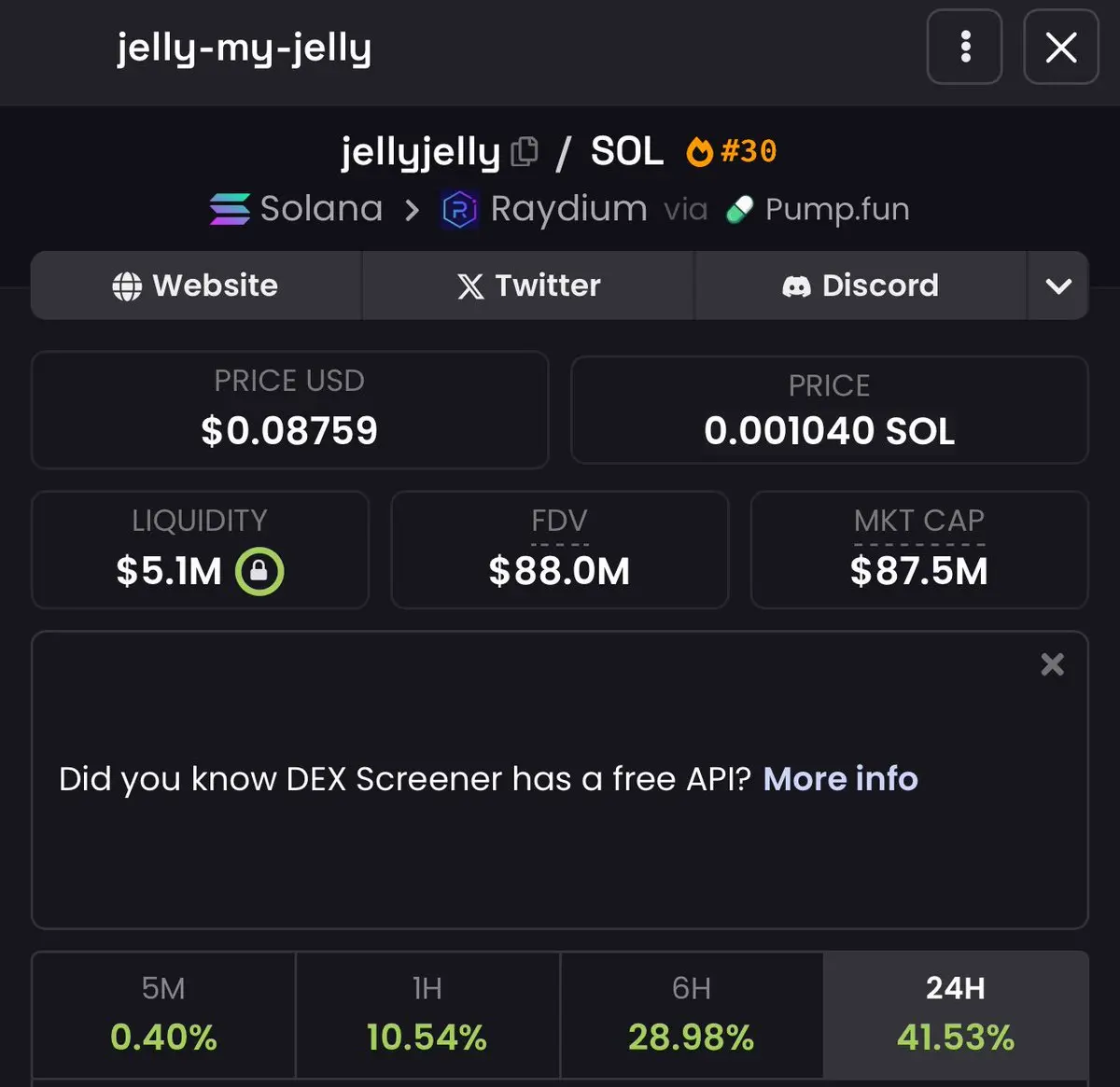
Task: Click the FDV value box
Action: click(559, 550)
